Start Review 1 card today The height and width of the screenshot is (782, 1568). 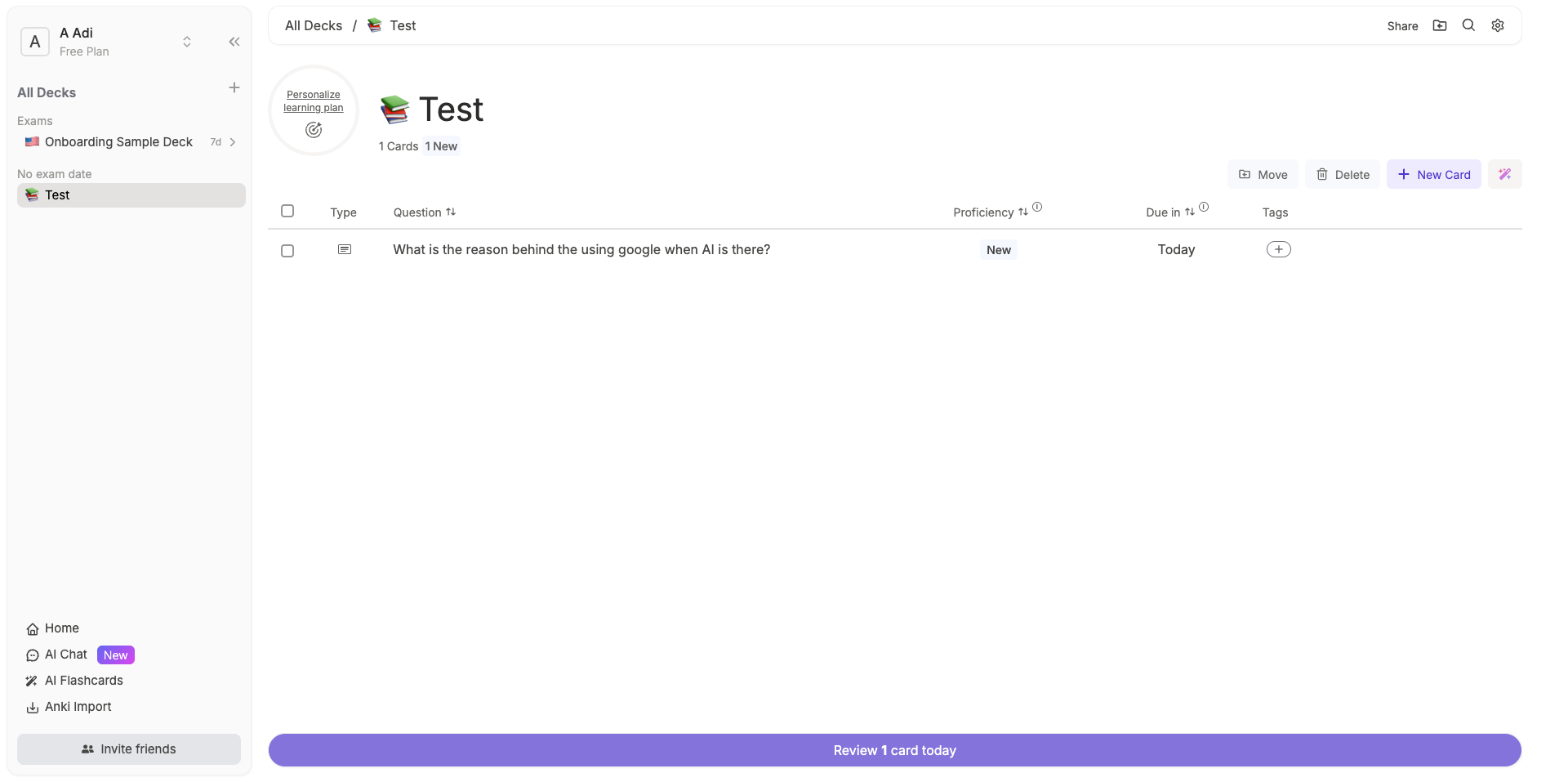pos(893,749)
